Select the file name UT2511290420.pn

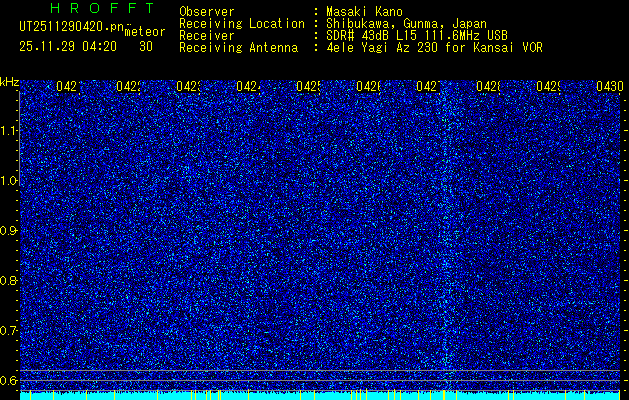[71, 27]
